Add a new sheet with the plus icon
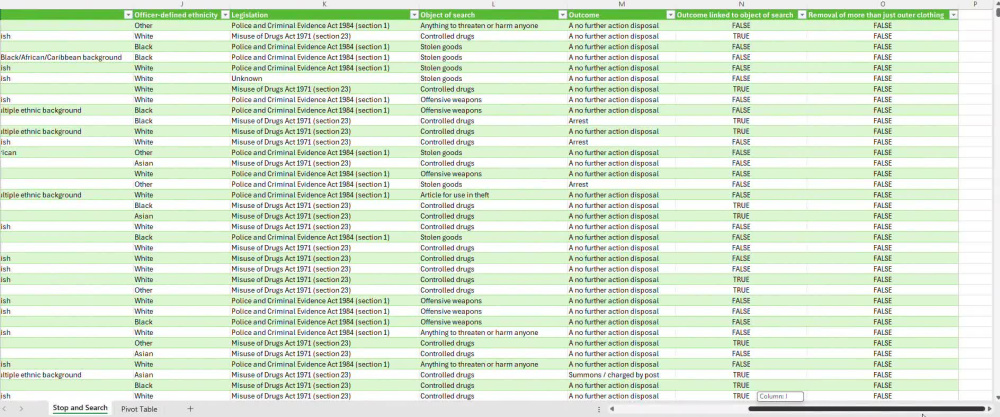The width and height of the screenshot is (1000, 417). click(x=190, y=409)
